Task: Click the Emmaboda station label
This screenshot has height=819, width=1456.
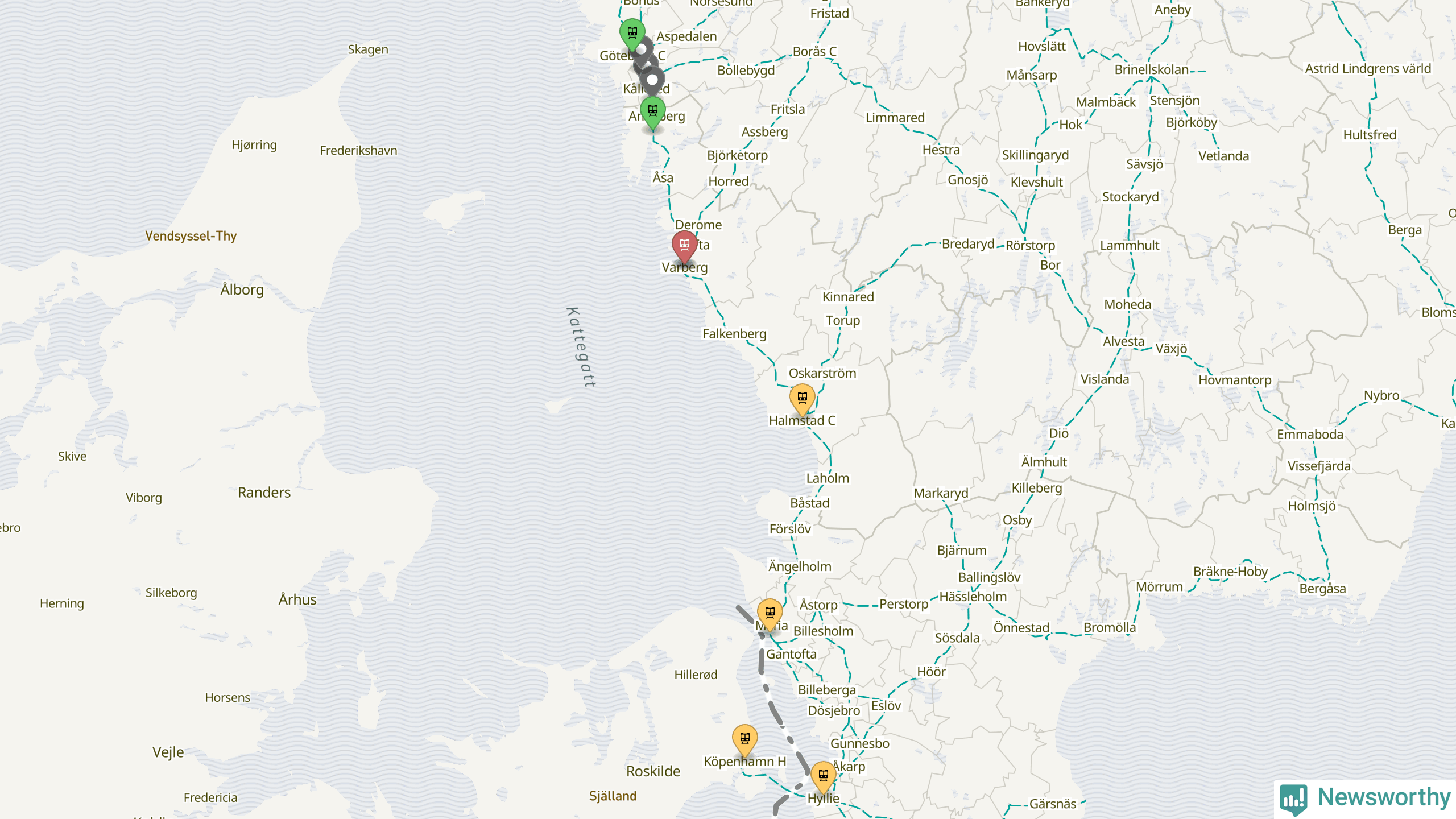Action: pos(1310,435)
